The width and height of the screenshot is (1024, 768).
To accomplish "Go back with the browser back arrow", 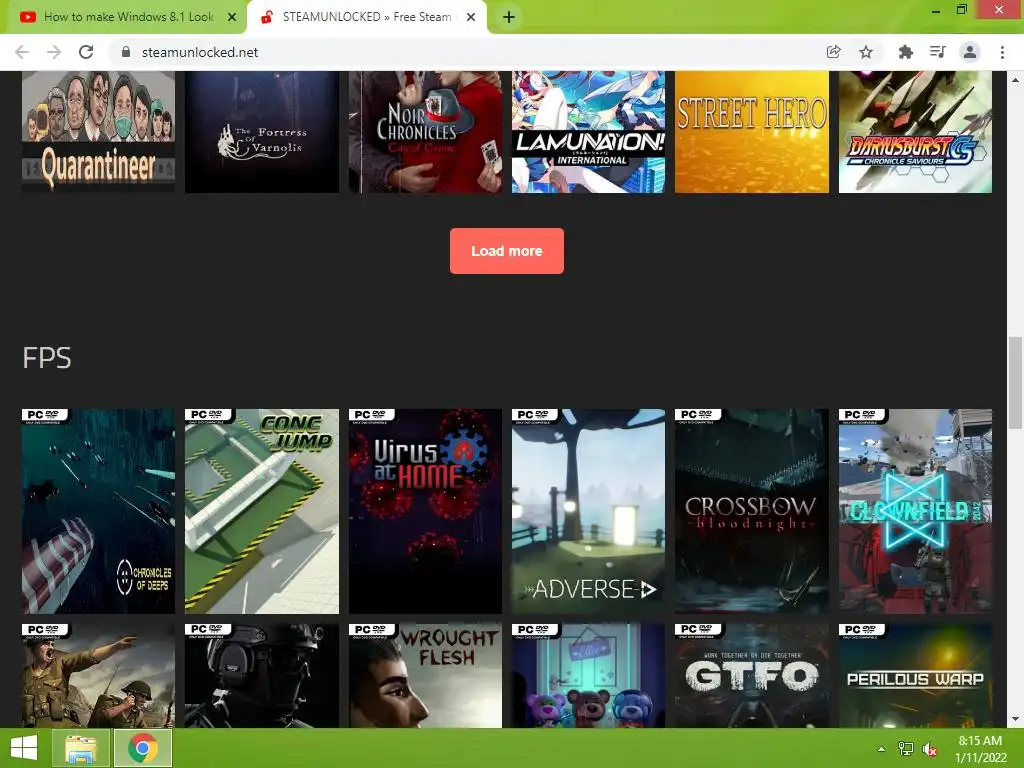I will (22, 52).
